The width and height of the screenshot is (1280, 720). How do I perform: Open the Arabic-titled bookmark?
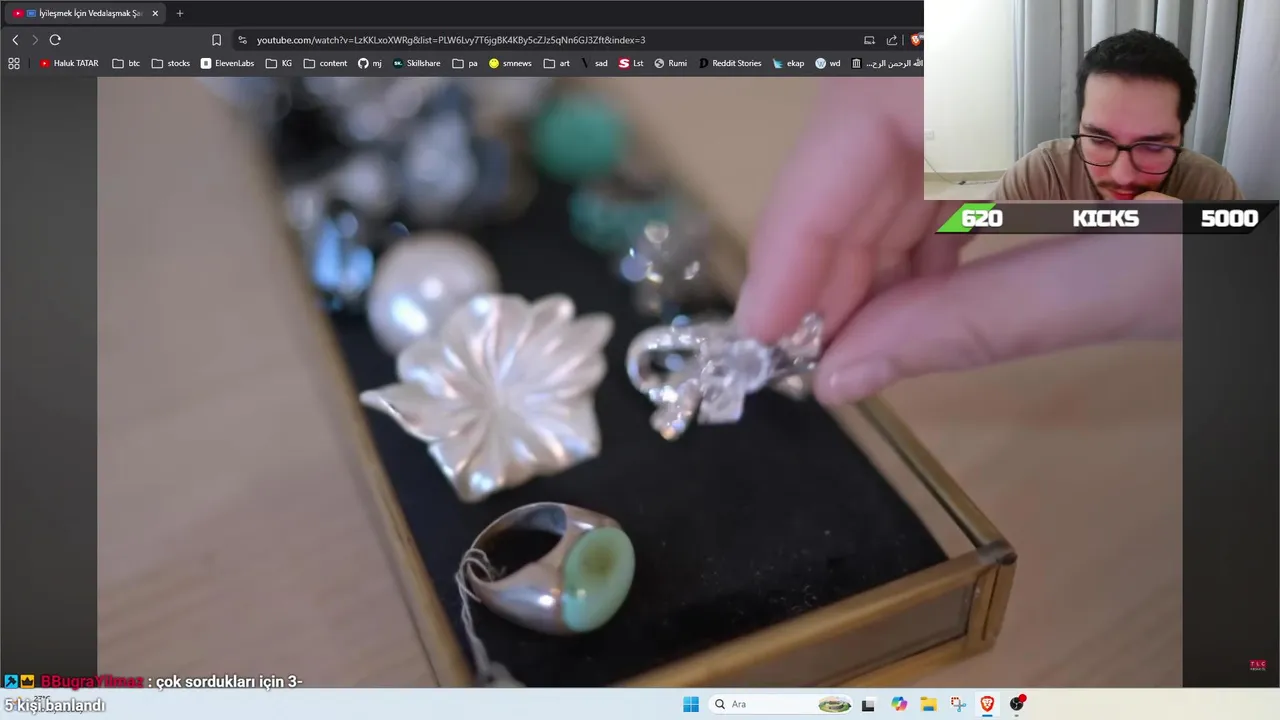click(x=886, y=63)
